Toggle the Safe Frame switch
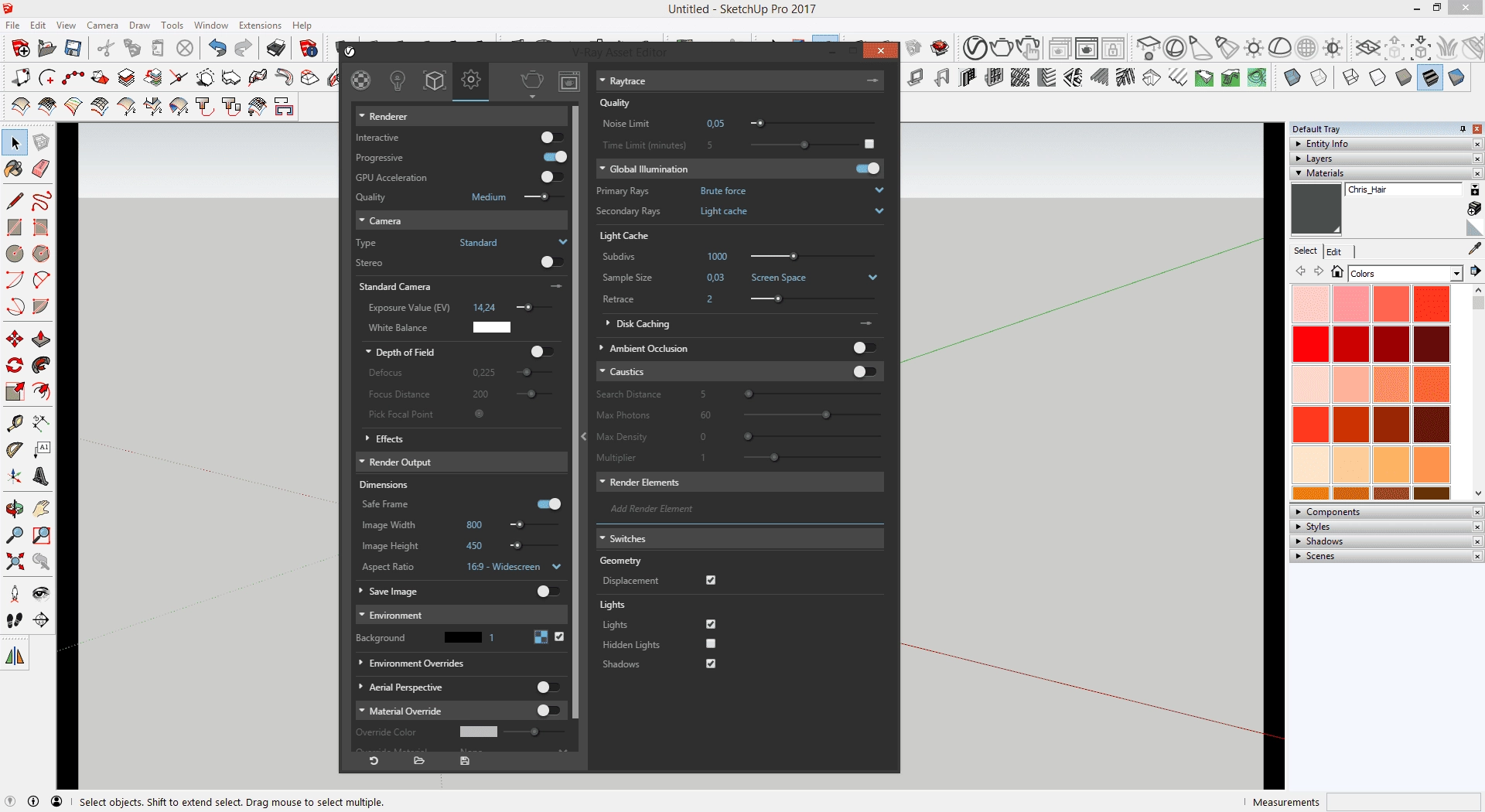The height and width of the screenshot is (812, 1485). click(x=549, y=504)
